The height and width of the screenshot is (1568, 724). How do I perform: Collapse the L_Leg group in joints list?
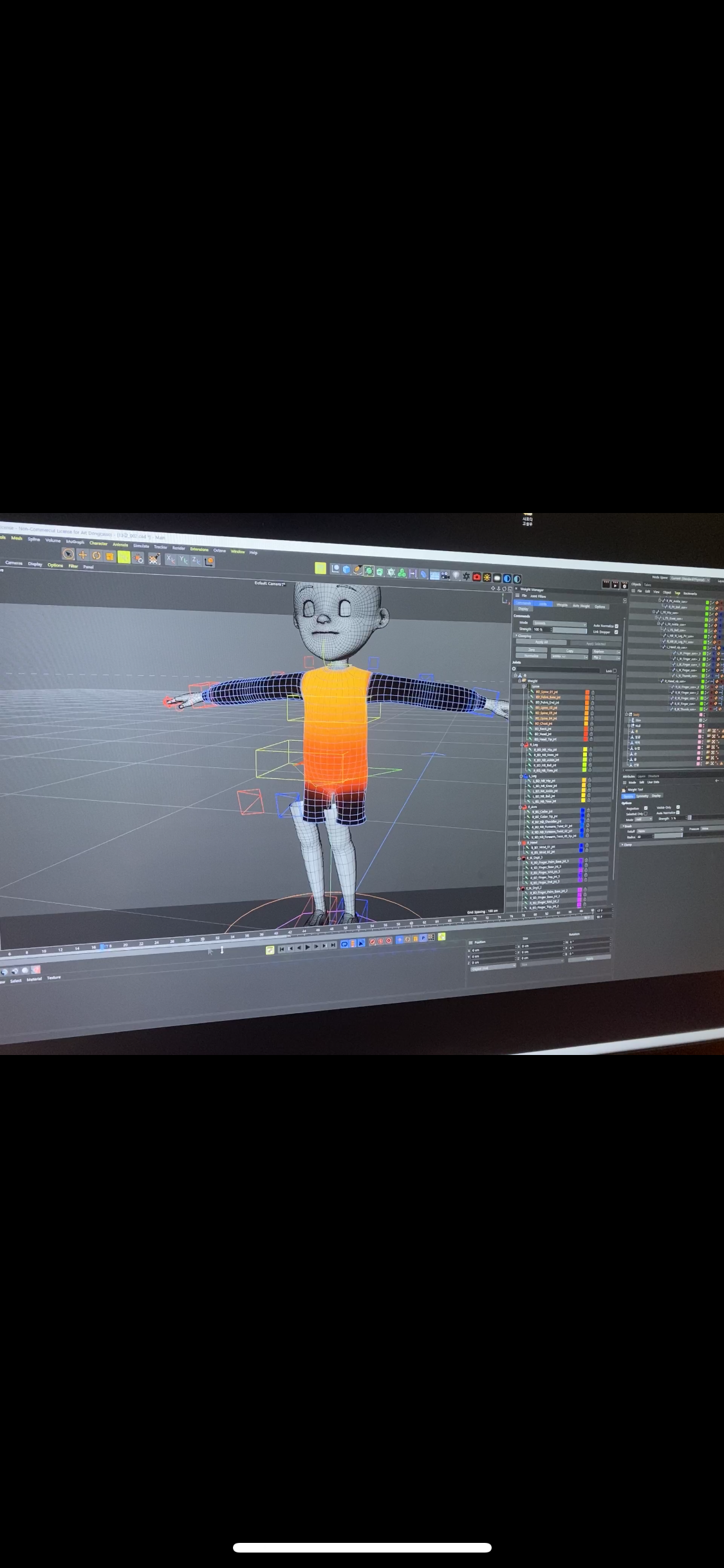(x=521, y=776)
